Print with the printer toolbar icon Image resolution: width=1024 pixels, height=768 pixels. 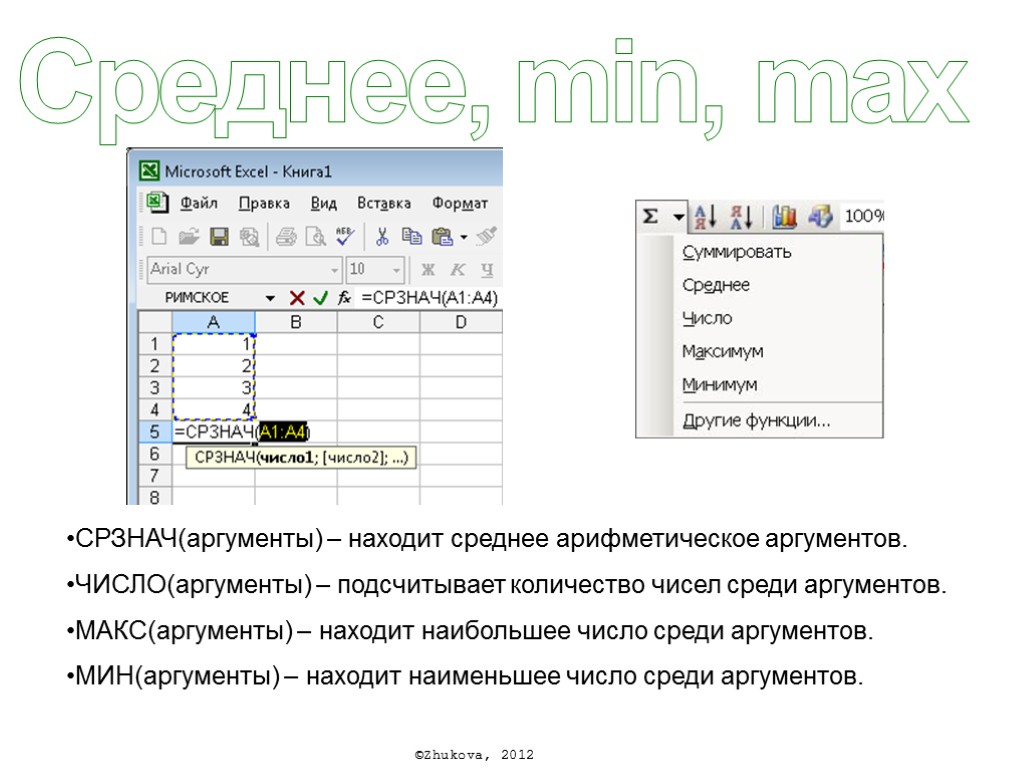tap(285, 236)
